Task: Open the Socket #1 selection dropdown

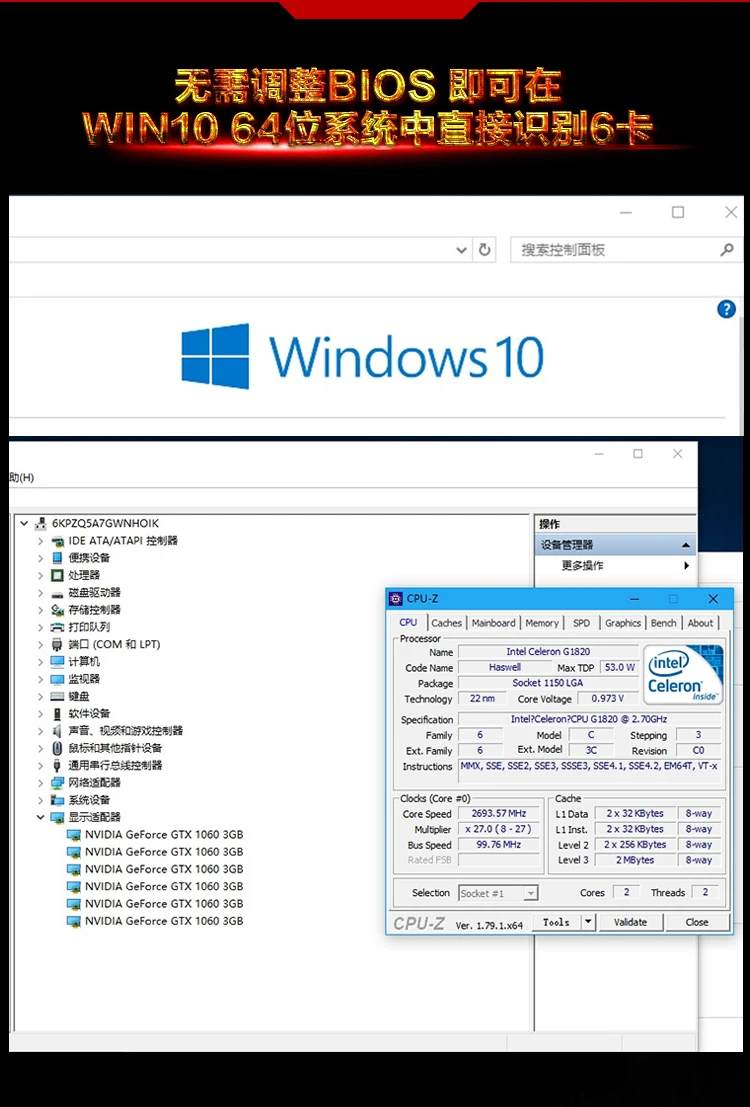Action: pos(530,893)
